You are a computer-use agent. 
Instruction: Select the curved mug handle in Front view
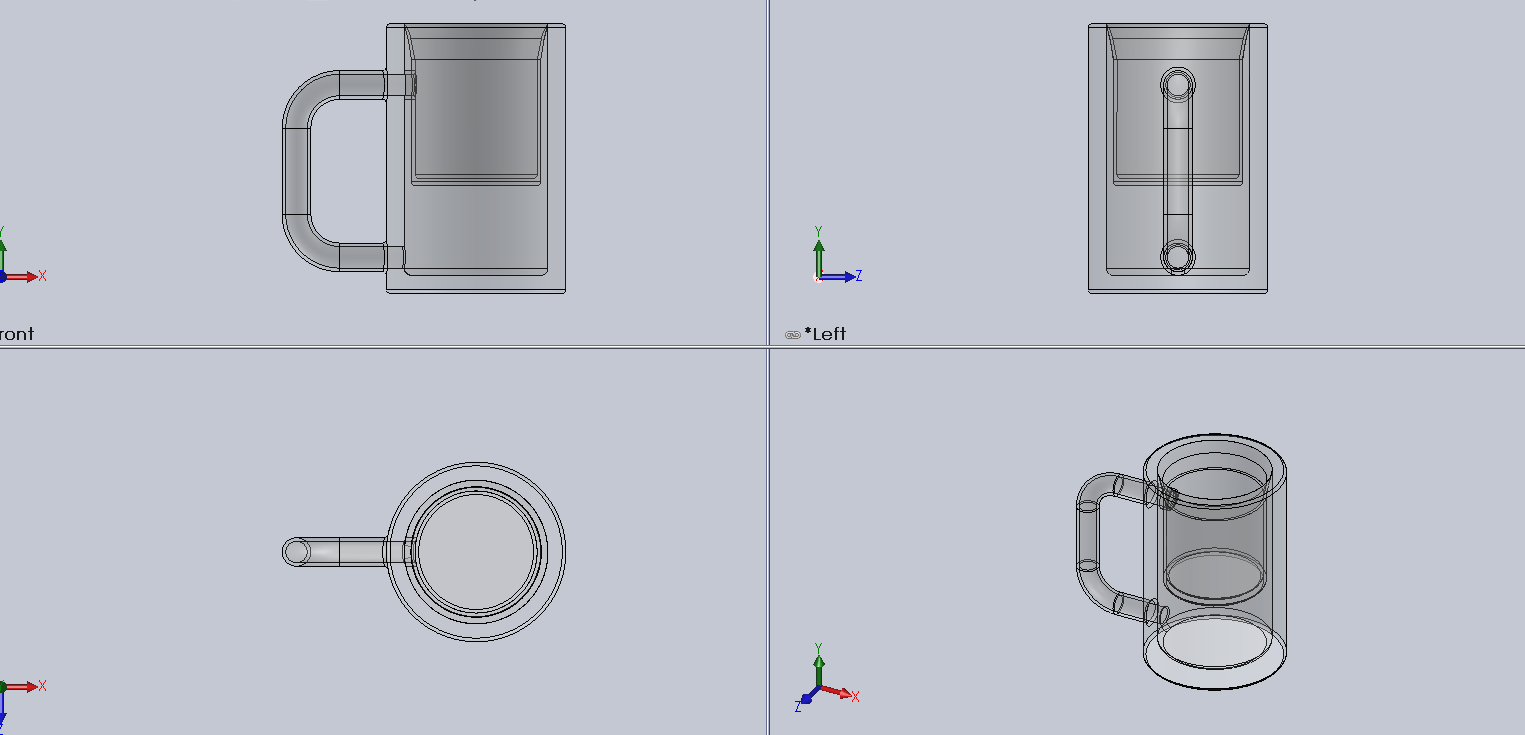tap(296, 170)
